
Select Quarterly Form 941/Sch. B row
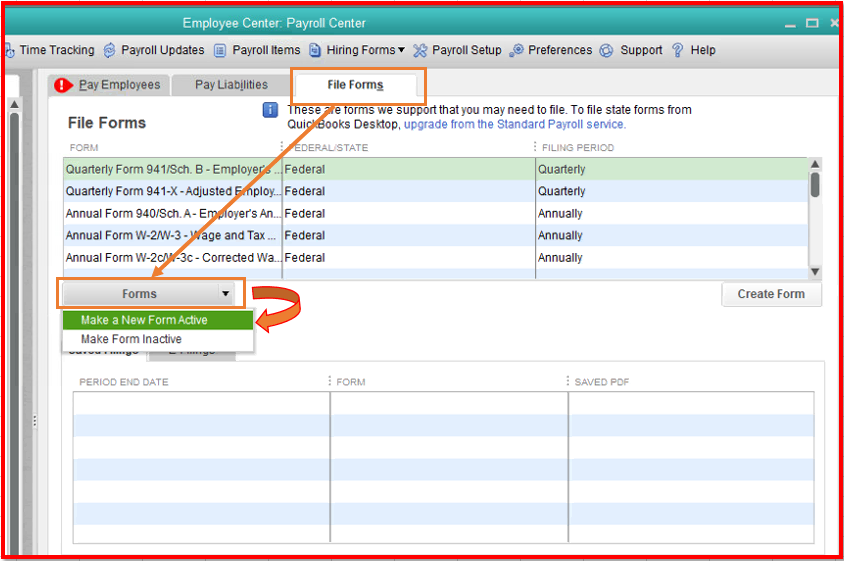[x=435, y=169]
